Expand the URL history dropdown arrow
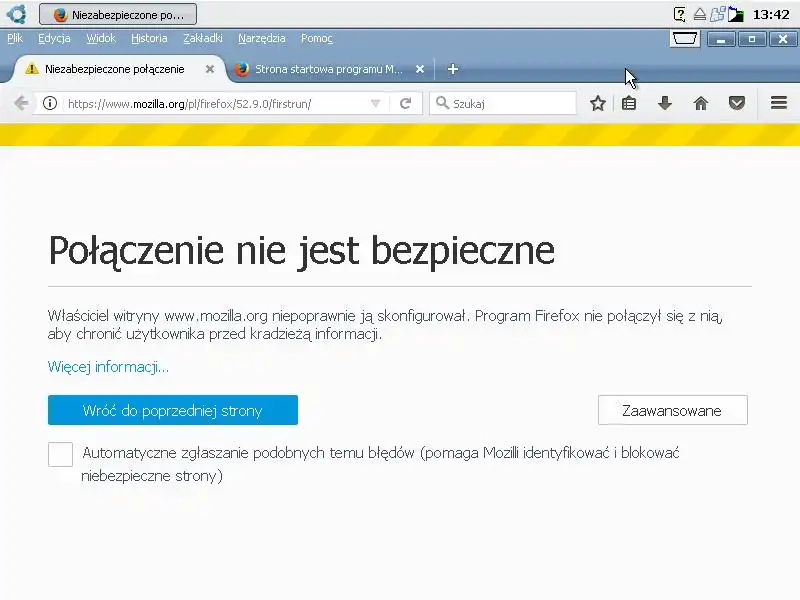 [376, 104]
